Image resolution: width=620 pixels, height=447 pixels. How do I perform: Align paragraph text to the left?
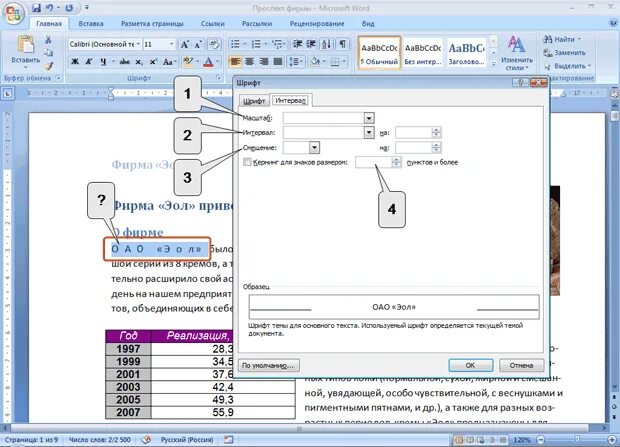pyautogui.click(x=235, y=61)
